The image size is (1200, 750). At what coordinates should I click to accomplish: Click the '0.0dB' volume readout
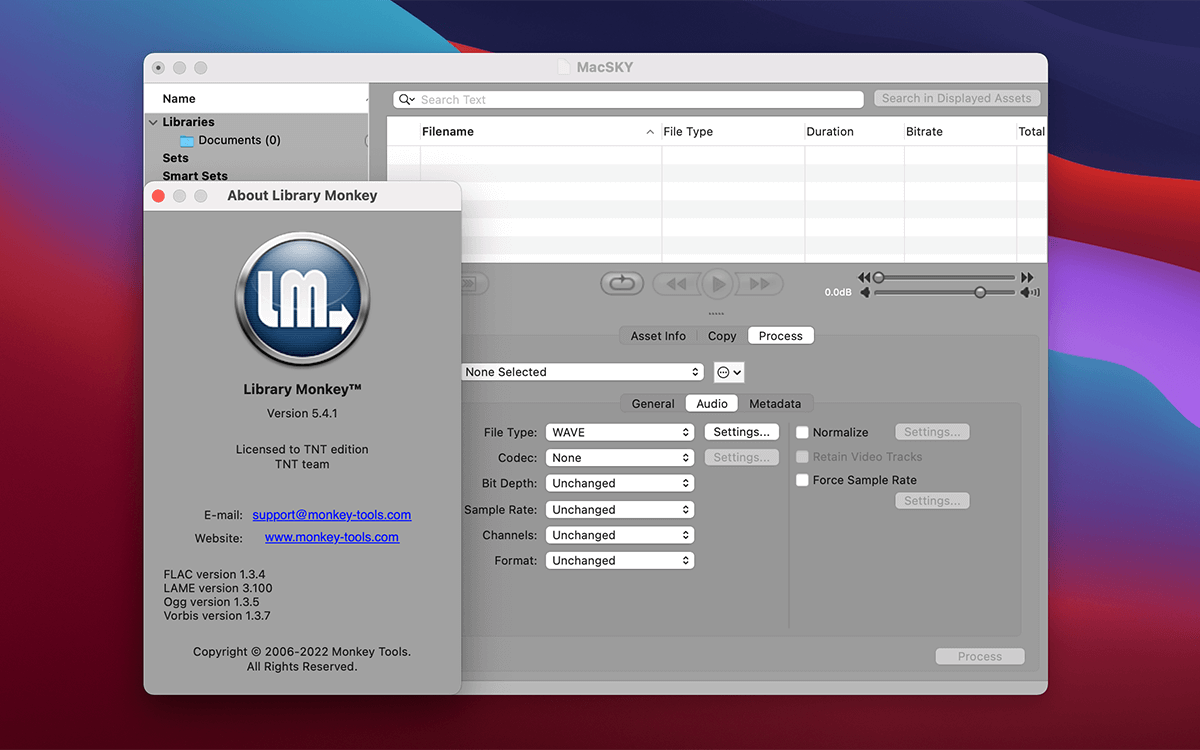838,293
